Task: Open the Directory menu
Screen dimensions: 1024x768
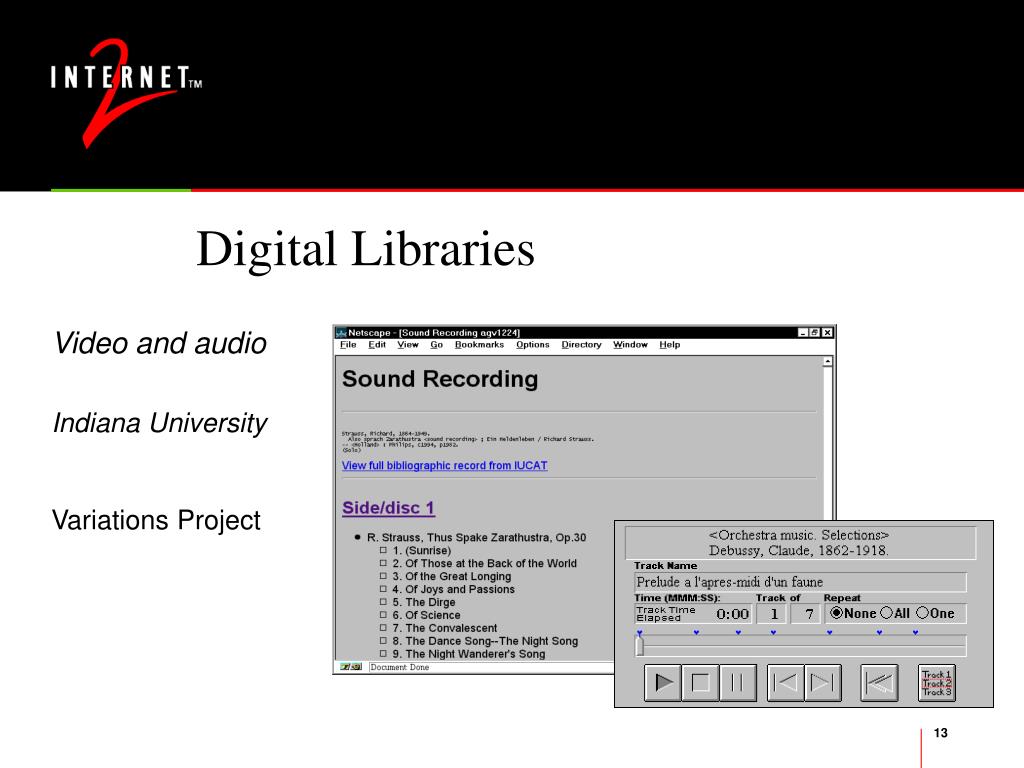Action: pos(581,345)
